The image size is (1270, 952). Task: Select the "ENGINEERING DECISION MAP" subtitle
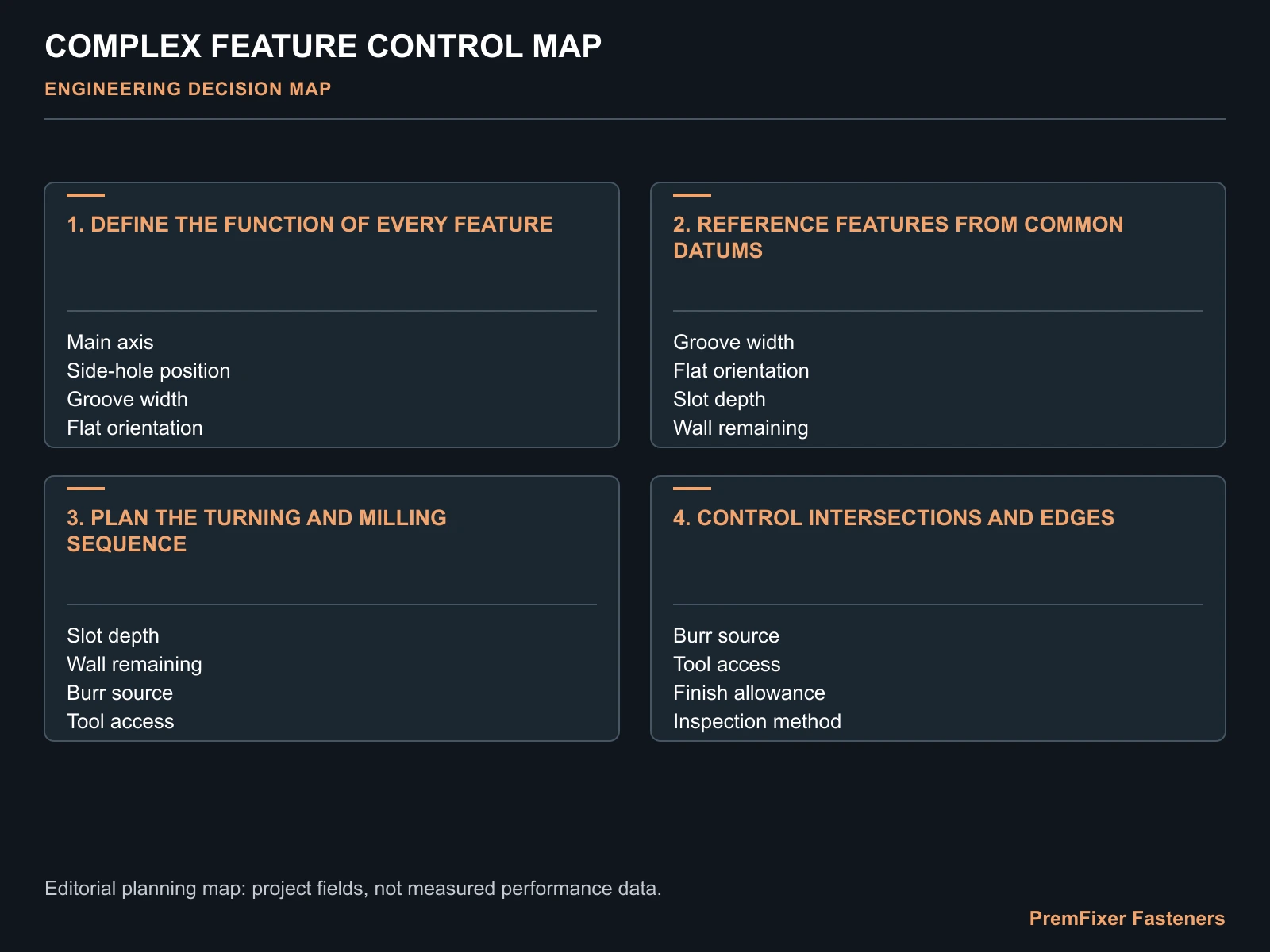coord(188,89)
